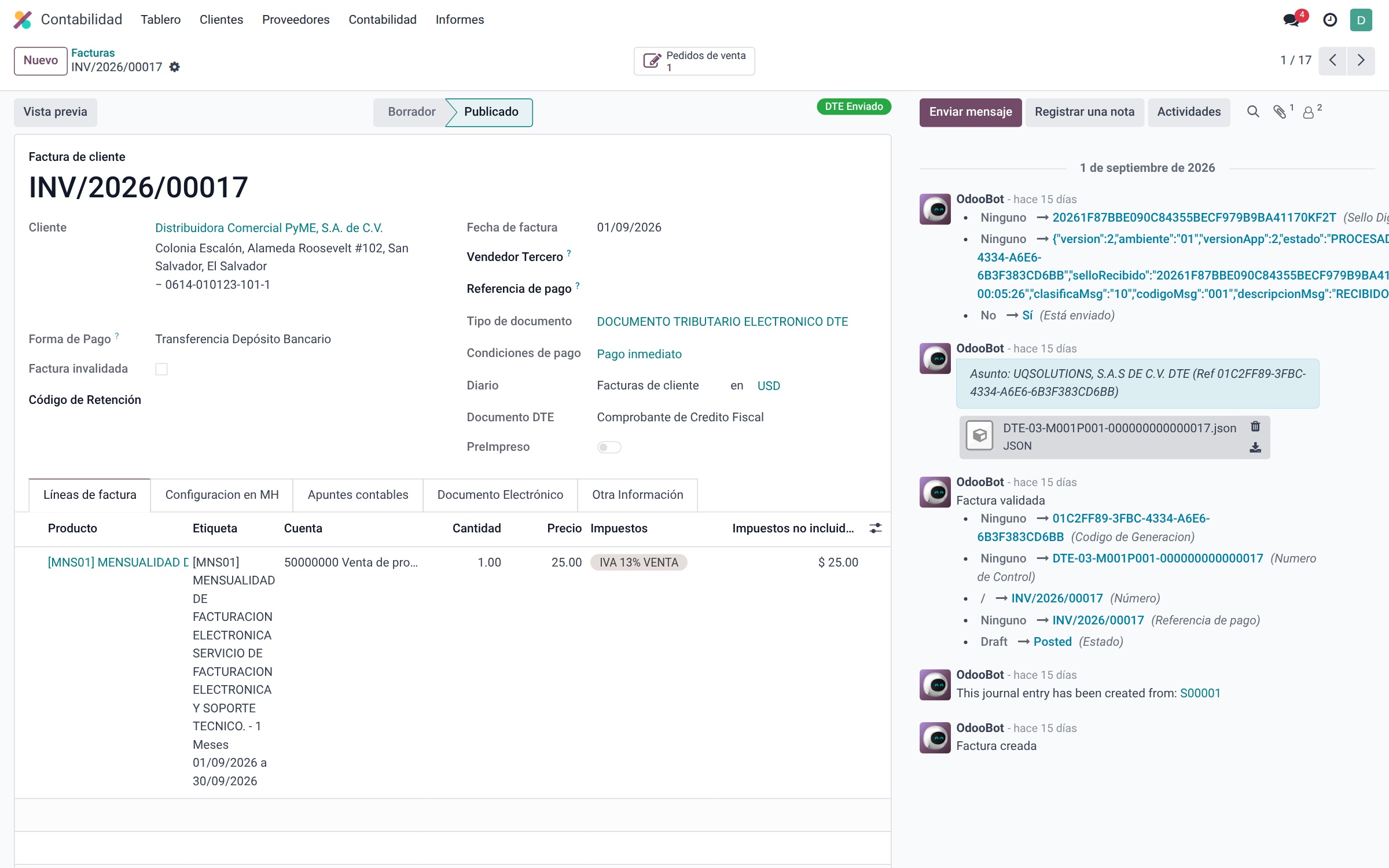Open the Informes menu
This screenshot has width=1389, height=868.
click(x=460, y=20)
